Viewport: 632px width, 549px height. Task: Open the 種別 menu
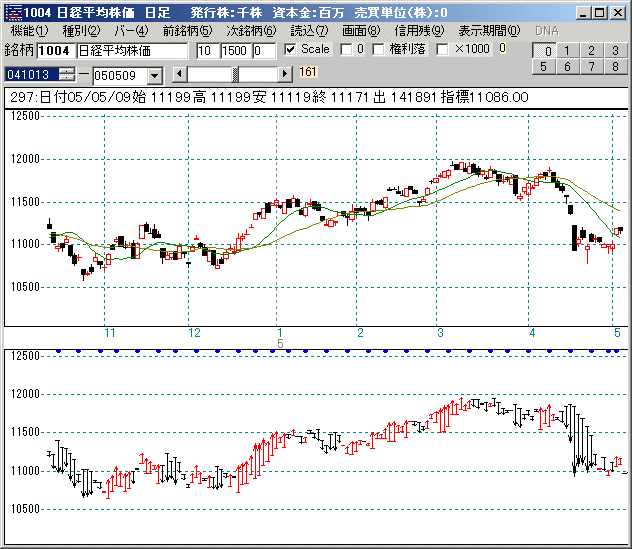click(x=81, y=31)
